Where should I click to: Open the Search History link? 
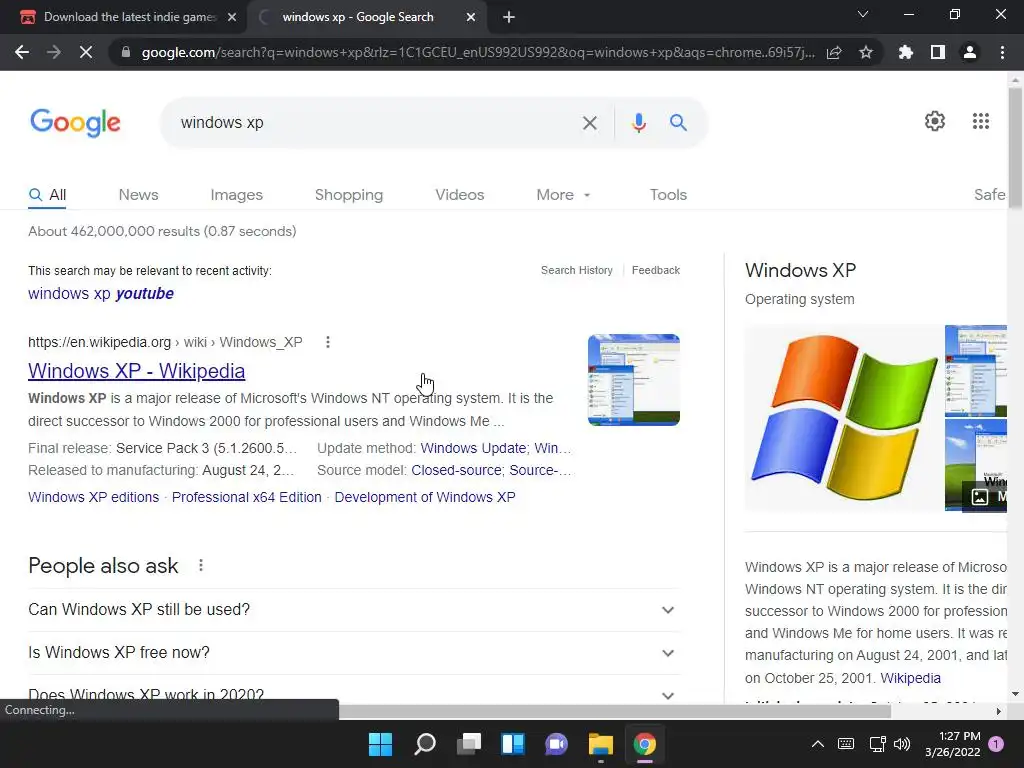577,270
